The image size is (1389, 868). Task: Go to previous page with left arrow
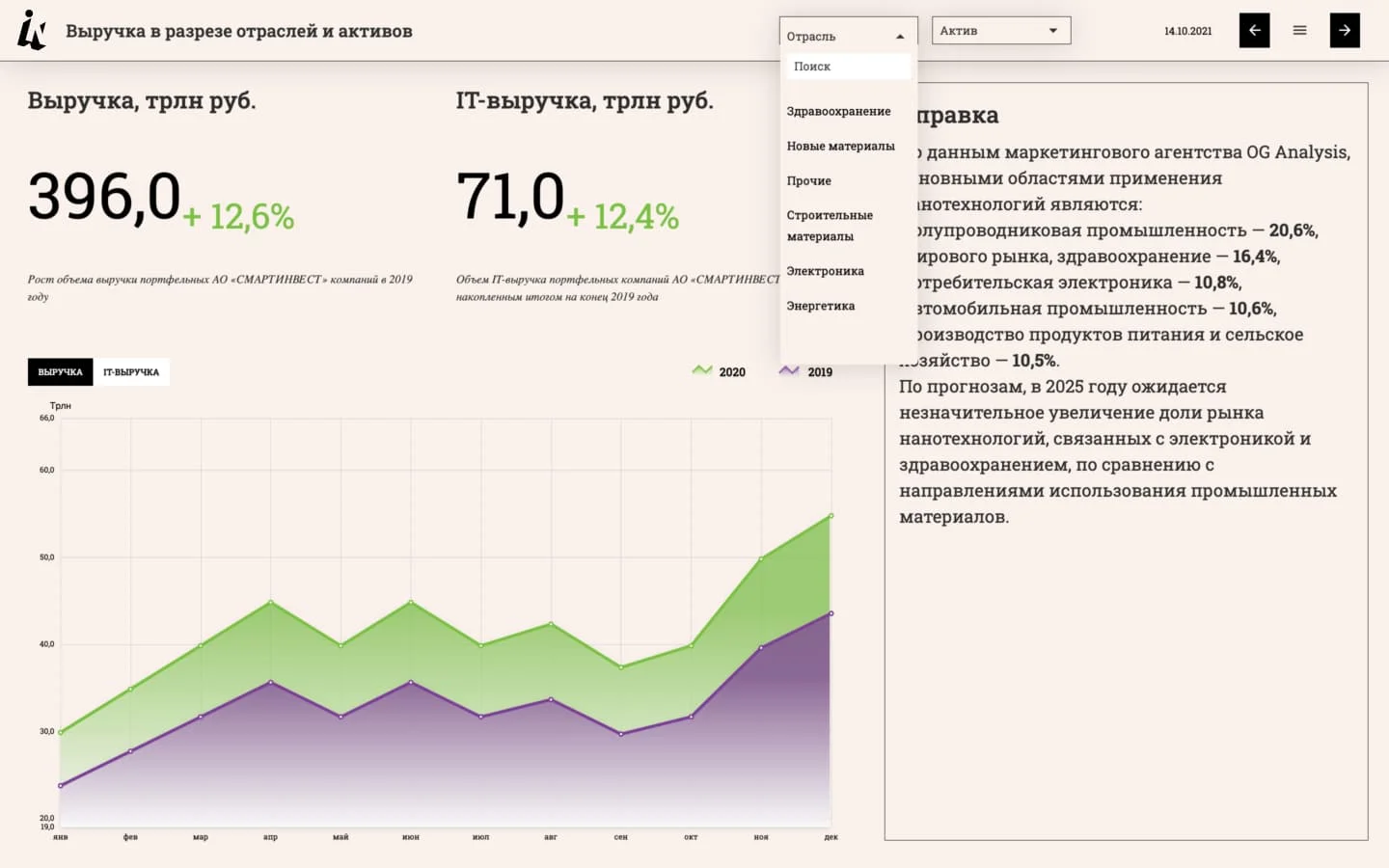1254,31
